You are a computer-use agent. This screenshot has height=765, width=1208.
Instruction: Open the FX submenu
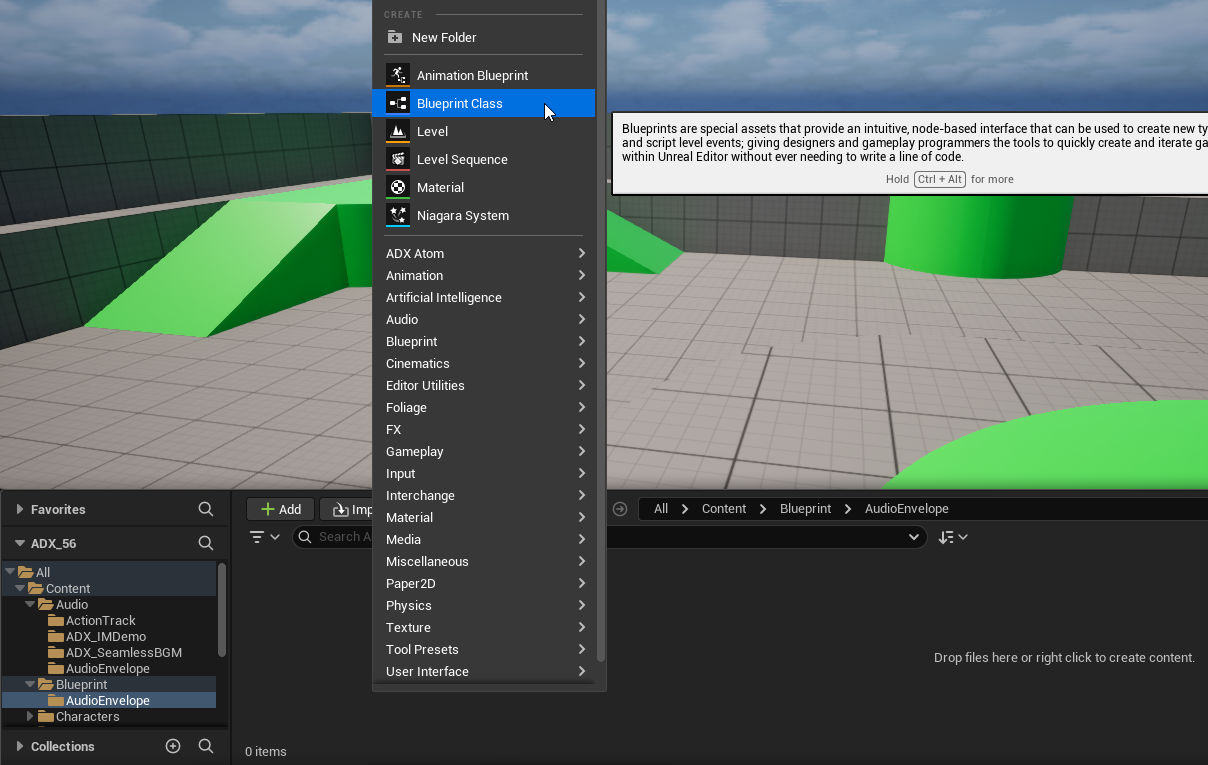tap(483, 429)
